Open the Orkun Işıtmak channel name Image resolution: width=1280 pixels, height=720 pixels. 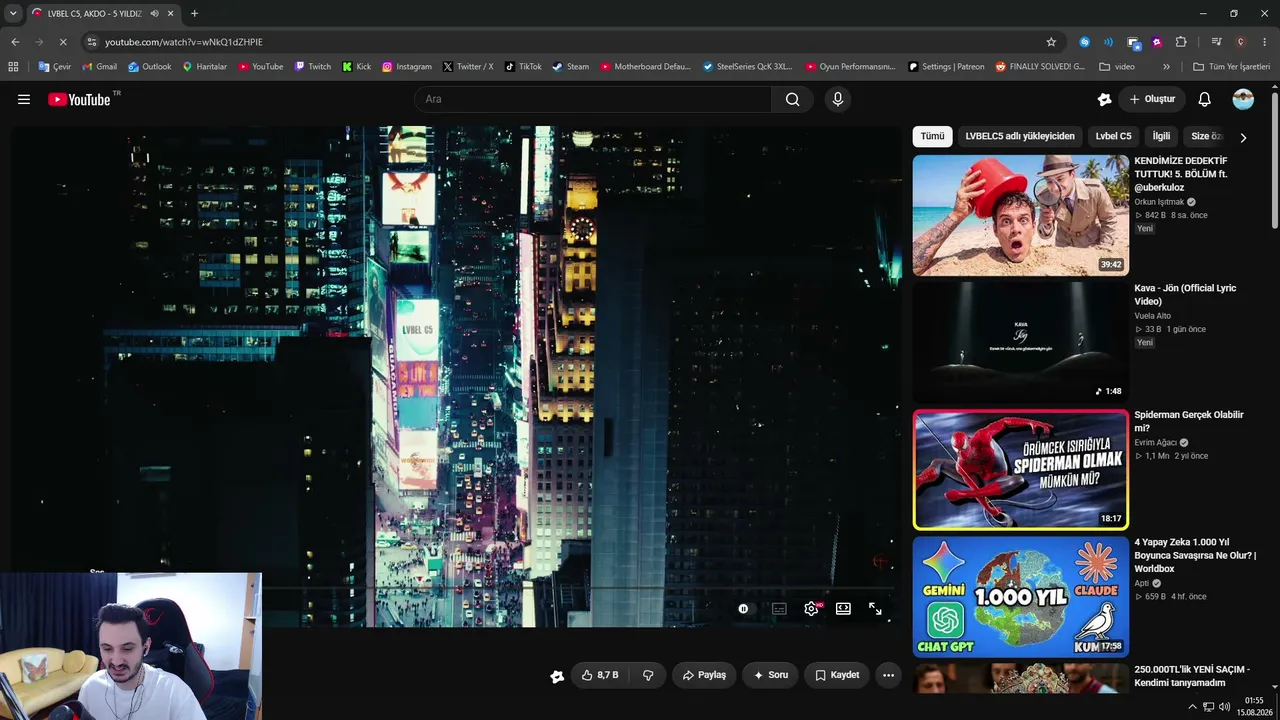pos(1159,202)
